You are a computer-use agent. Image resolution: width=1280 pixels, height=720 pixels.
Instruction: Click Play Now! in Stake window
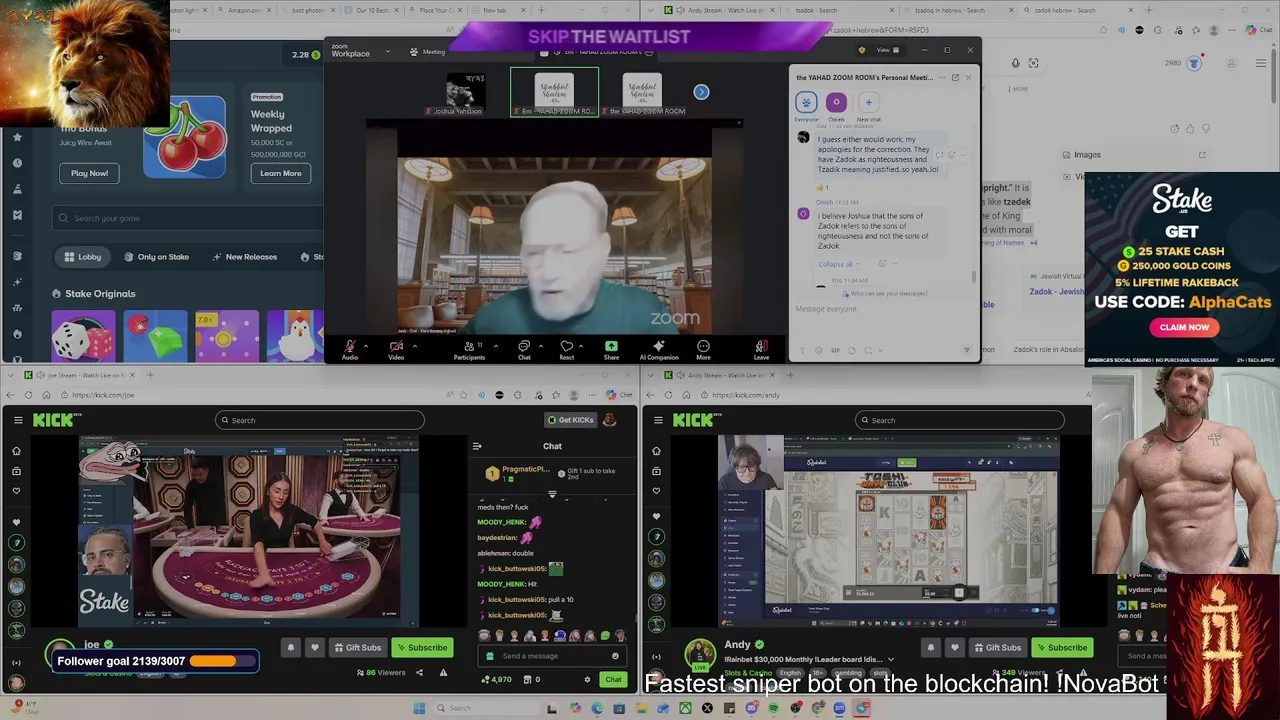pyautogui.click(x=89, y=173)
